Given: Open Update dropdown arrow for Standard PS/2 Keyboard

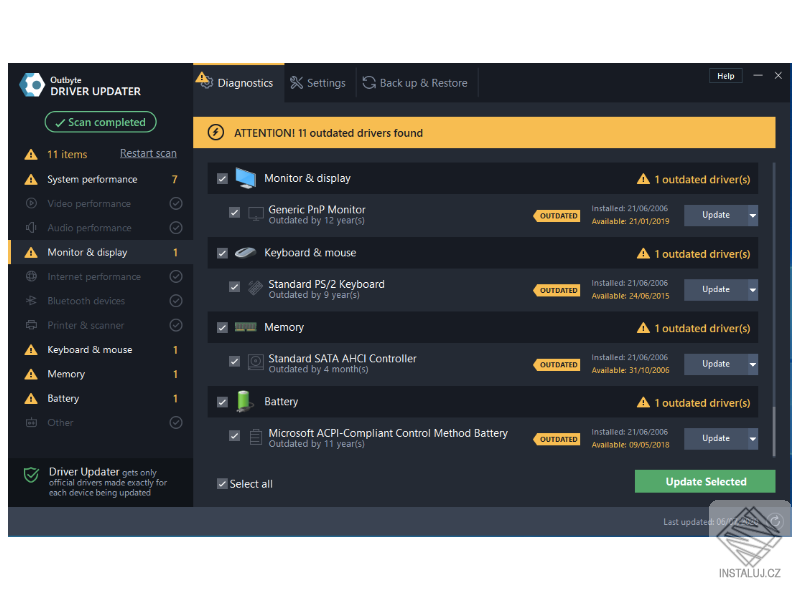Looking at the screenshot, I should point(753,290).
